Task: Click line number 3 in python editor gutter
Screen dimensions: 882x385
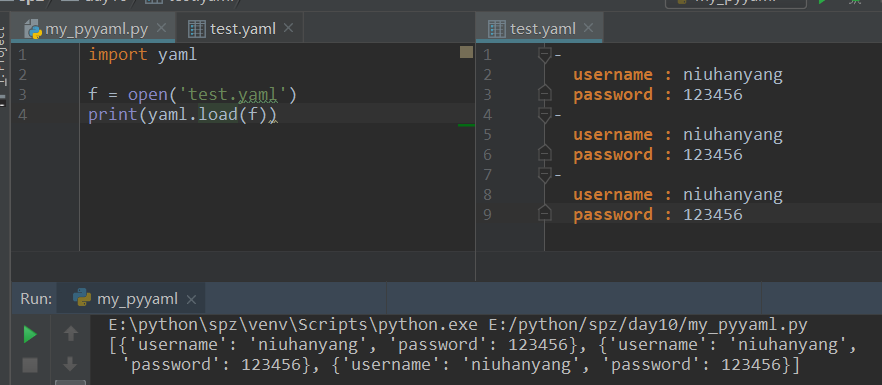Action: (21, 95)
